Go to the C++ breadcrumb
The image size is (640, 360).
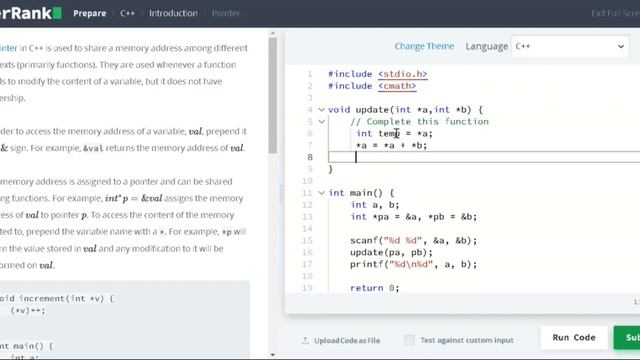pyautogui.click(x=127, y=13)
